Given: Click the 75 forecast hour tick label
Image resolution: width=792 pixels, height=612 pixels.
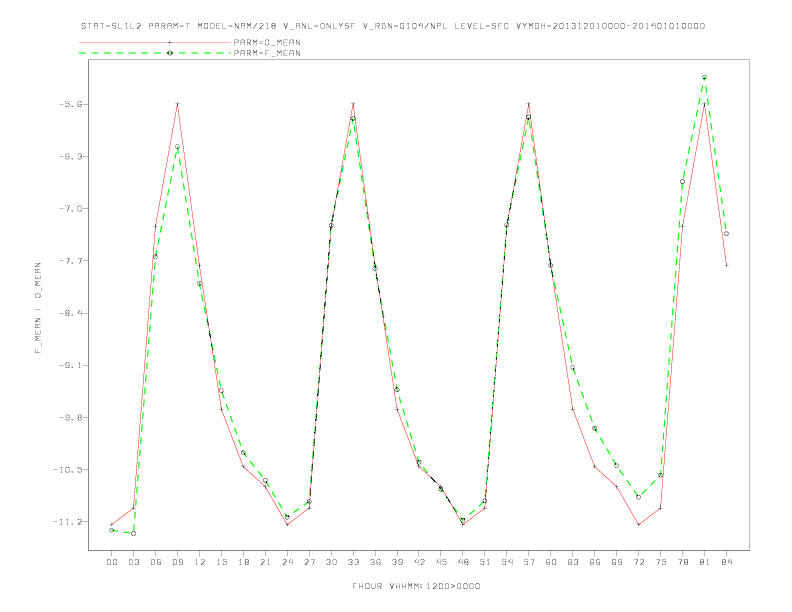Looking at the screenshot, I should click(x=661, y=562).
